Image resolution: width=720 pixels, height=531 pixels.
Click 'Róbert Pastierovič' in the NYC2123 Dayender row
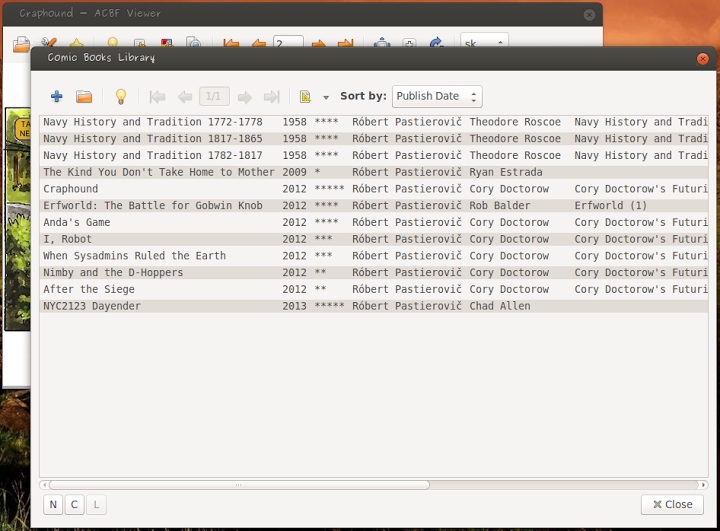click(x=407, y=306)
